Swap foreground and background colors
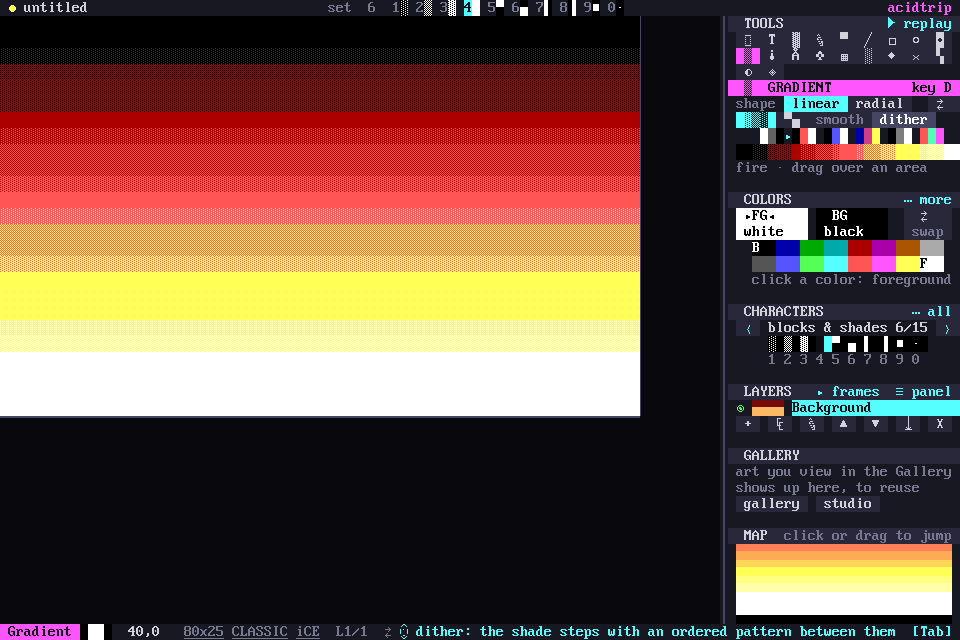Image resolution: width=960 pixels, height=640 pixels. (927, 224)
